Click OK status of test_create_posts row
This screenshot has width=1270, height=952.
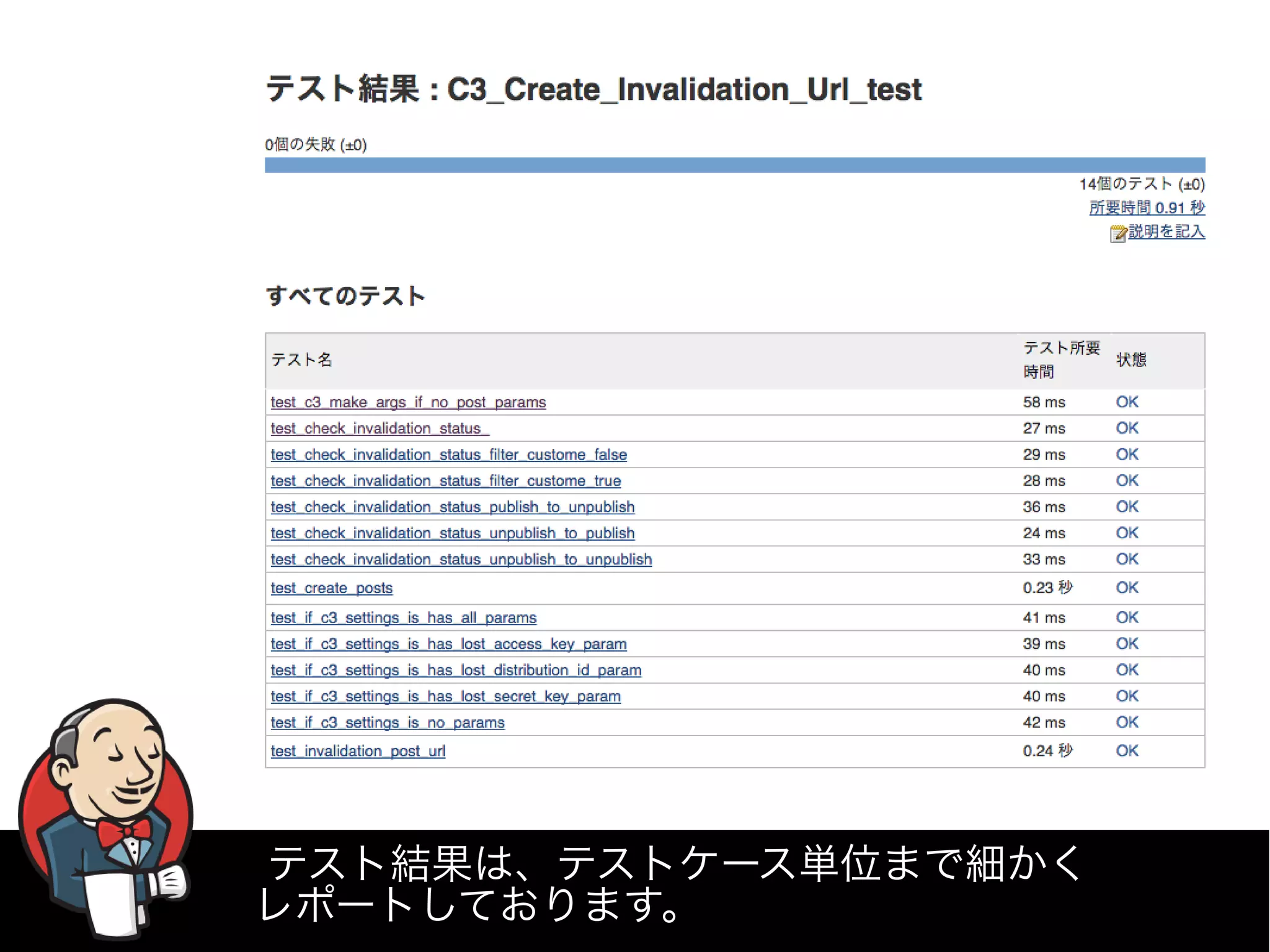coord(1127,587)
